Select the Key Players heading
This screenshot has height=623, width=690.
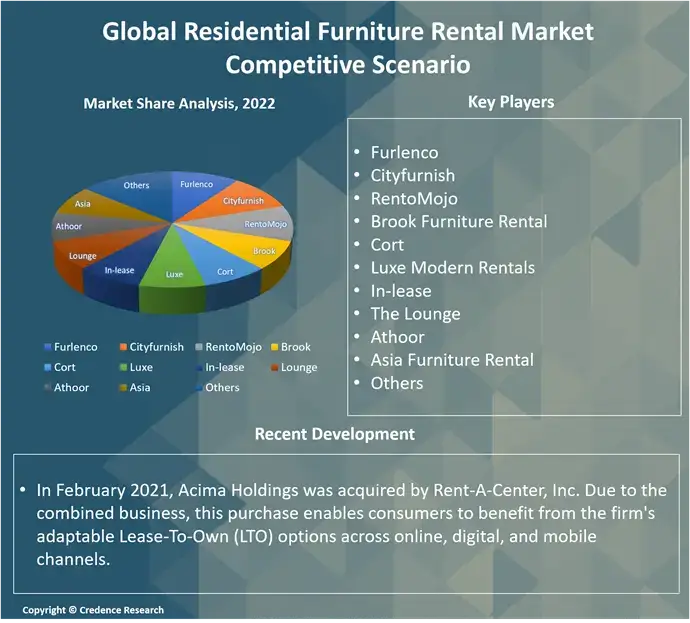(511, 102)
